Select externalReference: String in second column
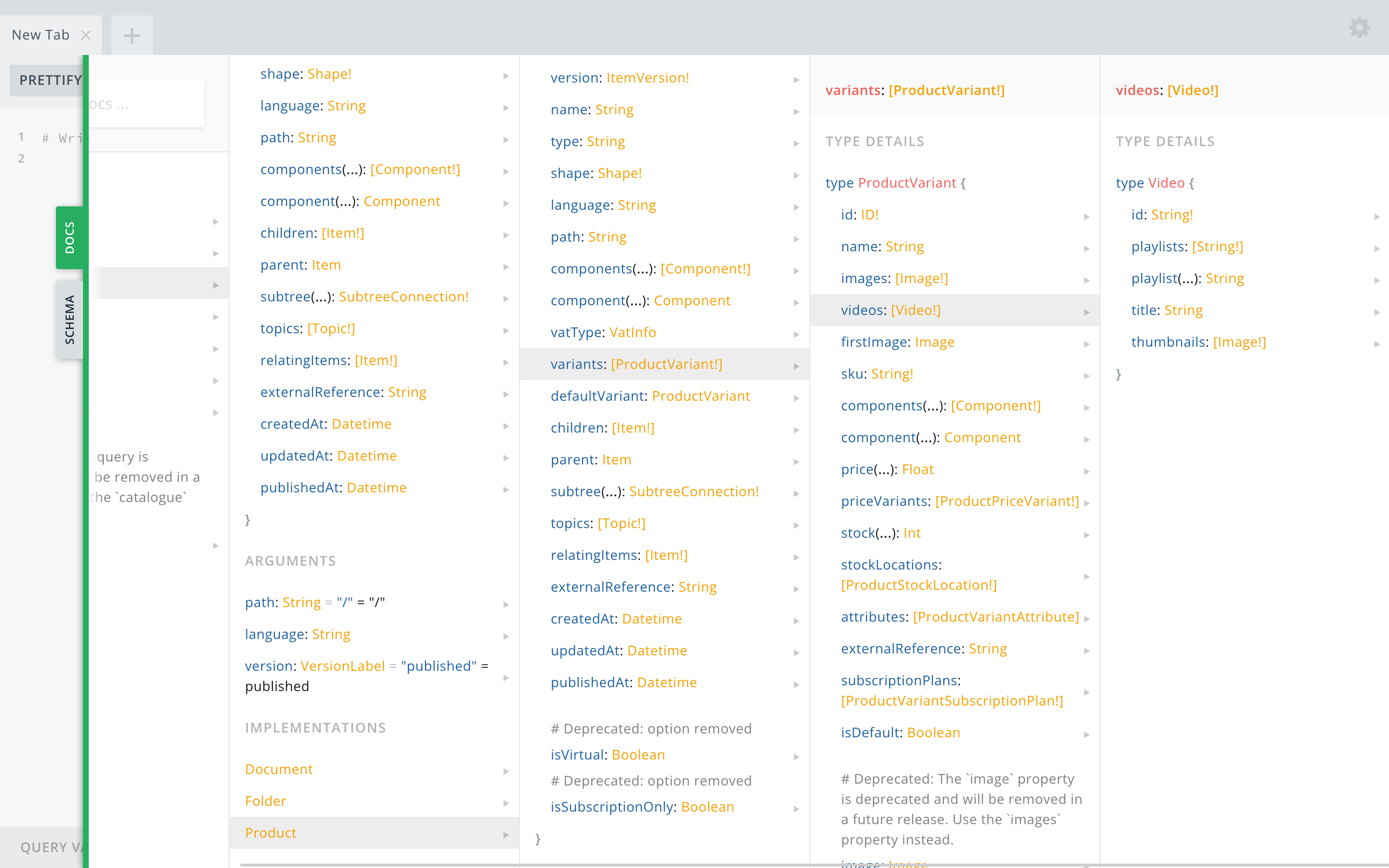The height and width of the screenshot is (868, 1389). (374, 392)
